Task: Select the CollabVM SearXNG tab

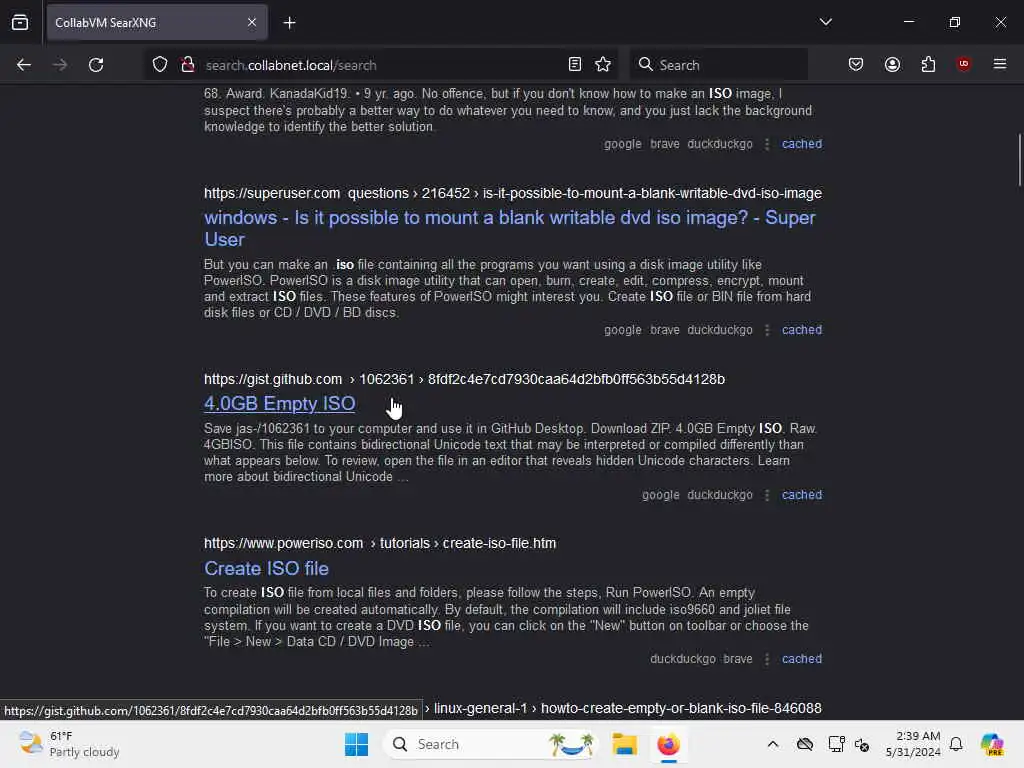Action: (x=157, y=23)
